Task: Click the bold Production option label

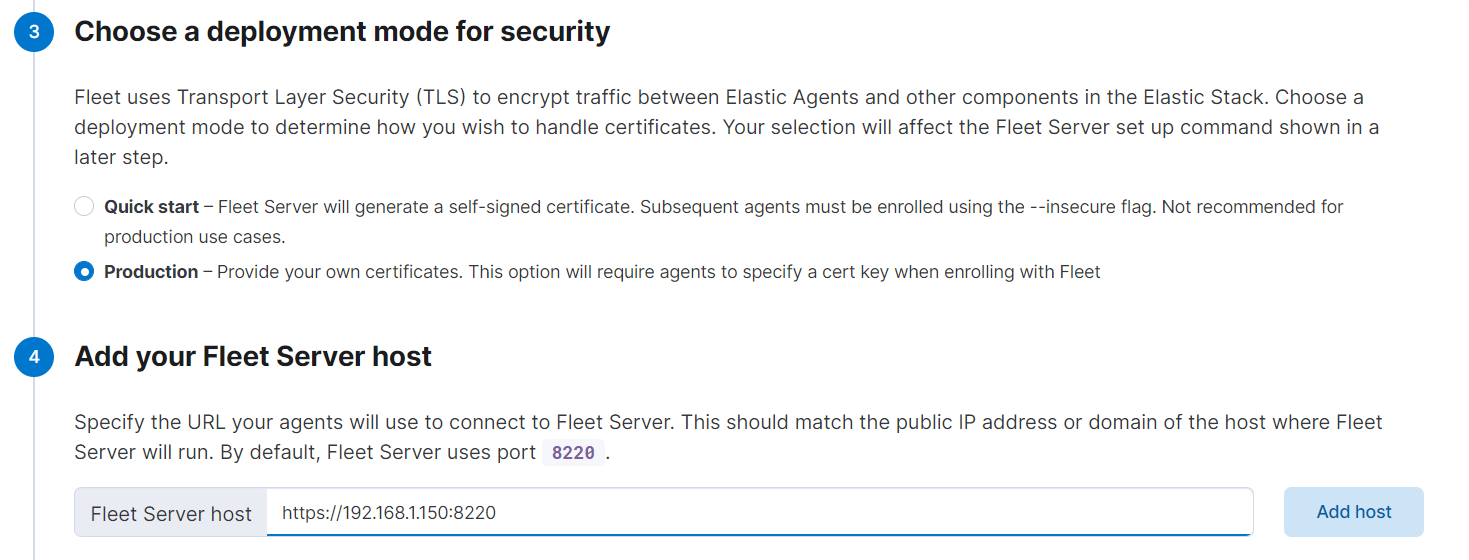Action: click(151, 272)
